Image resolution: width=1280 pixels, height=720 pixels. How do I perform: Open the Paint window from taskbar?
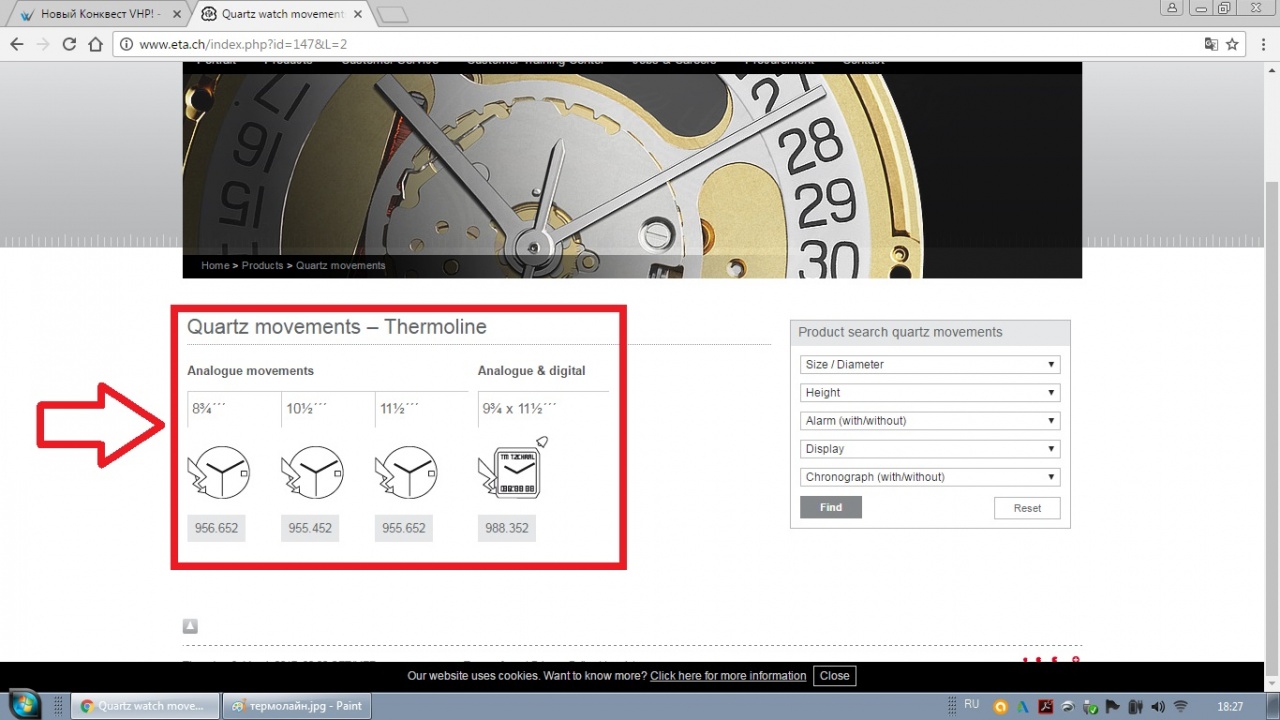click(296, 706)
